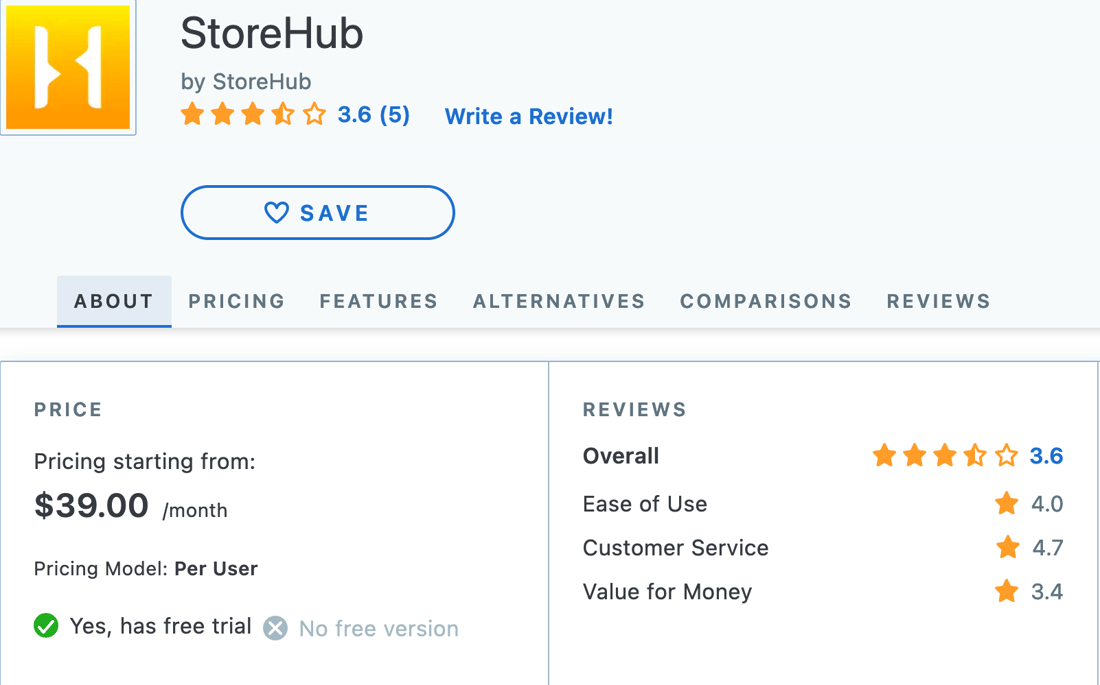Click the star beside the Value for Money rating
The width and height of the screenshot is (1100, 685).
[1006, 592]
